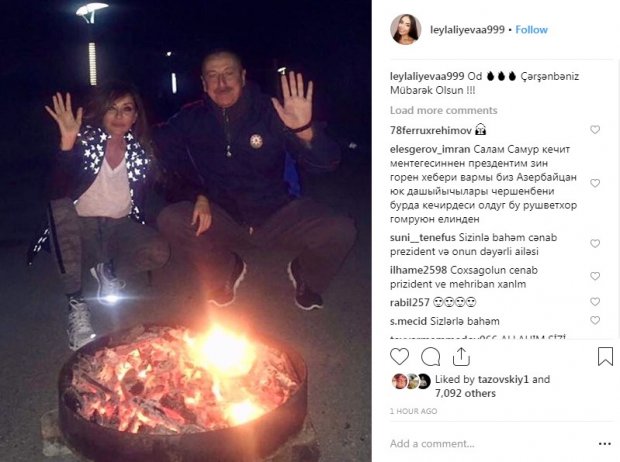View the 7,092 others likes list
Screen dimensions: 620x462
coord(465,393)
